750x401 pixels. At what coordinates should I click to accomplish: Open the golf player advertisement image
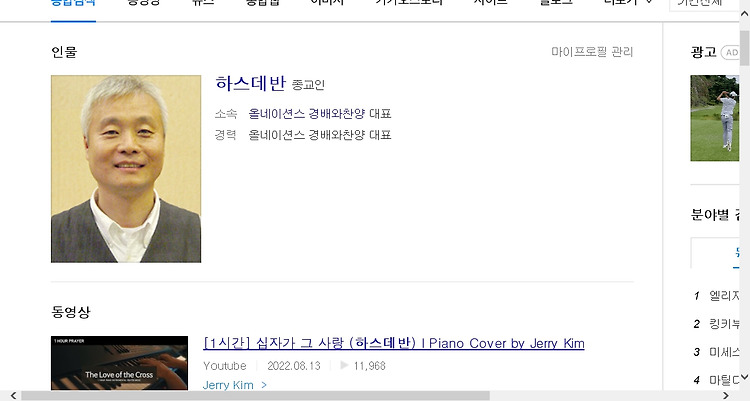714,118
